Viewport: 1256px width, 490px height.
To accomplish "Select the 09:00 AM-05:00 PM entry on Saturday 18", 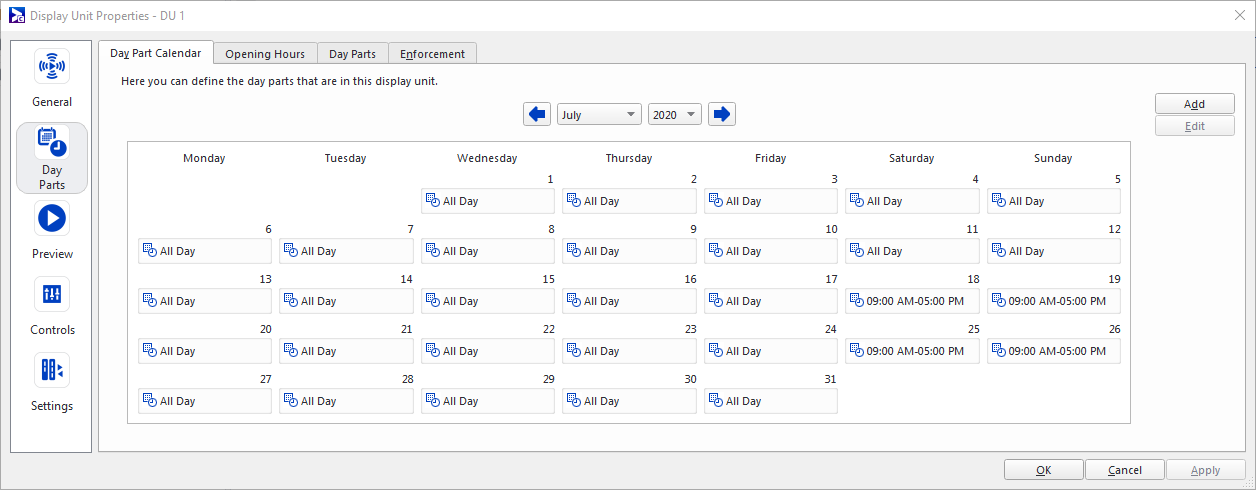I will [x=912, y=301].
